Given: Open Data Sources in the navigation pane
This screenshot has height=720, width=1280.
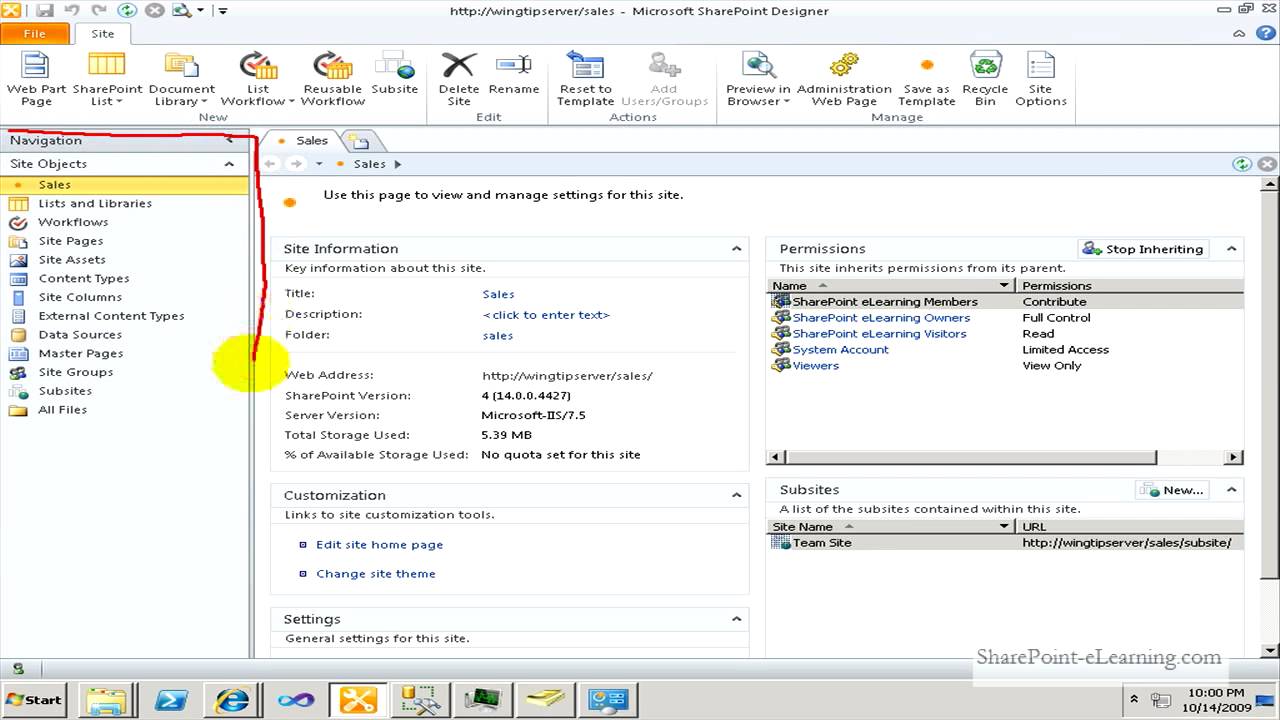Looking at the screenshot, I should [80, 335].
